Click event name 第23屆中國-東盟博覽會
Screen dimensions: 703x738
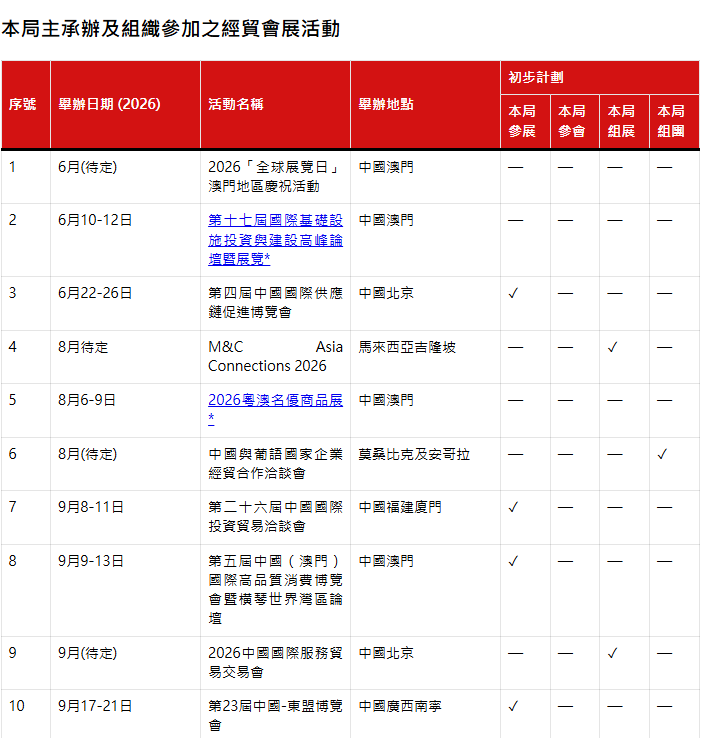click(x=275, y=715)
